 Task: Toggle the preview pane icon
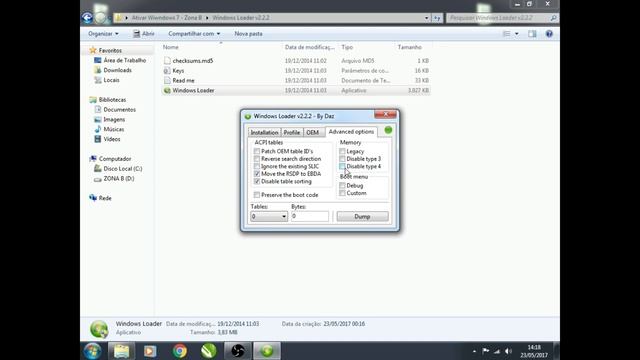tap(532, 34)
